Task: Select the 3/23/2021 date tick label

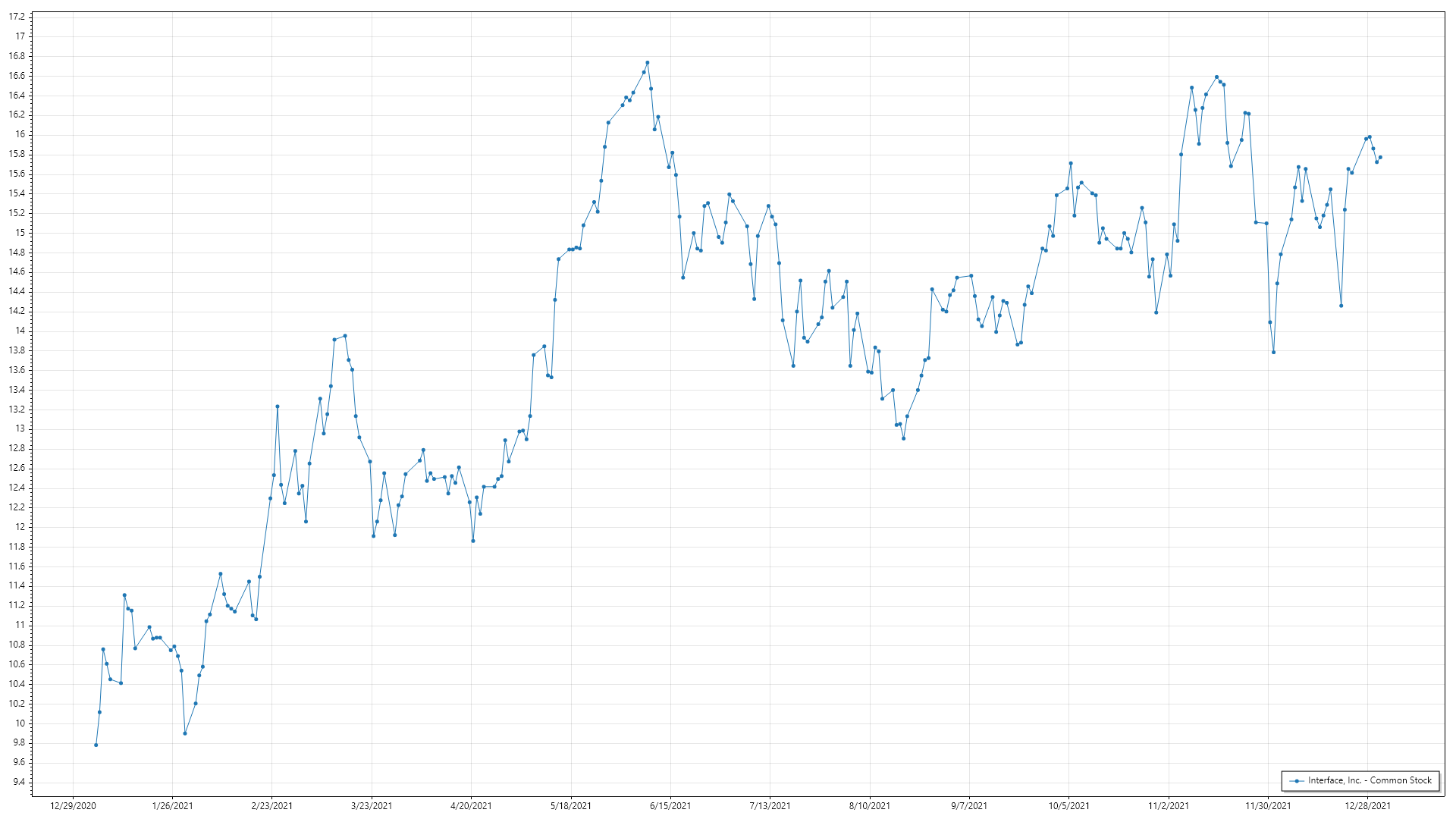Action: tap(372, 806)
